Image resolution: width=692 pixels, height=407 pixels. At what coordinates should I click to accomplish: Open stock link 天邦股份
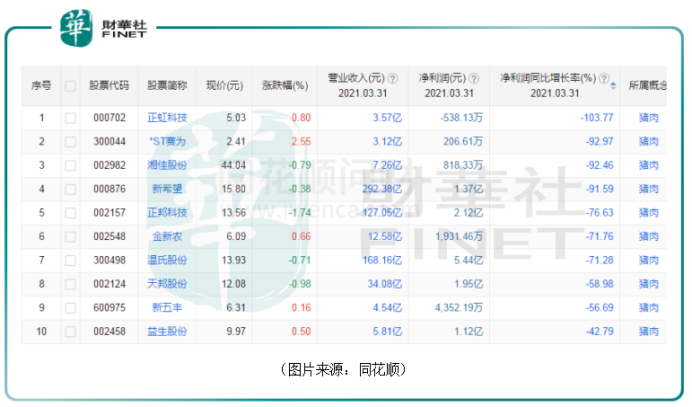click(167, 284)
